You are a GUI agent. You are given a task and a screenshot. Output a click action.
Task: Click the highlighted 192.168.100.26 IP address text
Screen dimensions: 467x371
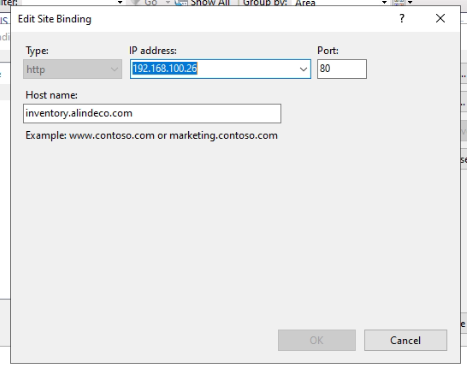(165, 68)
